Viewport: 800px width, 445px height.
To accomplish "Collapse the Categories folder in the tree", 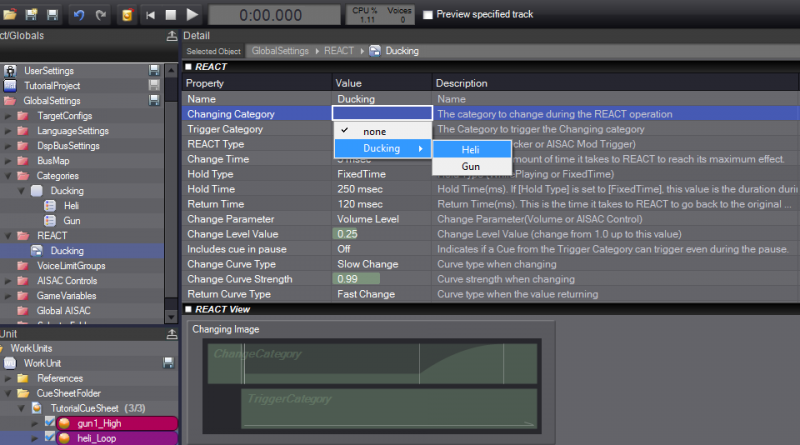I will [x=9, y=176].
